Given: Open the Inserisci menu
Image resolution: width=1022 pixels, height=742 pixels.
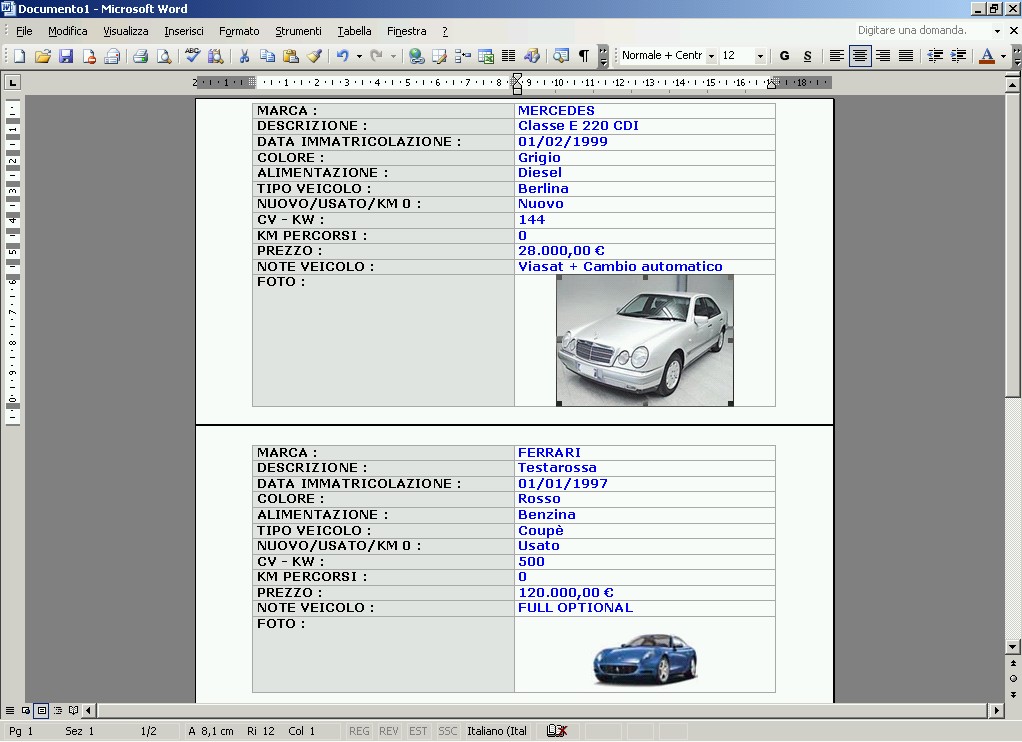Looking at the screenshot, I should [x=184, y=31].
